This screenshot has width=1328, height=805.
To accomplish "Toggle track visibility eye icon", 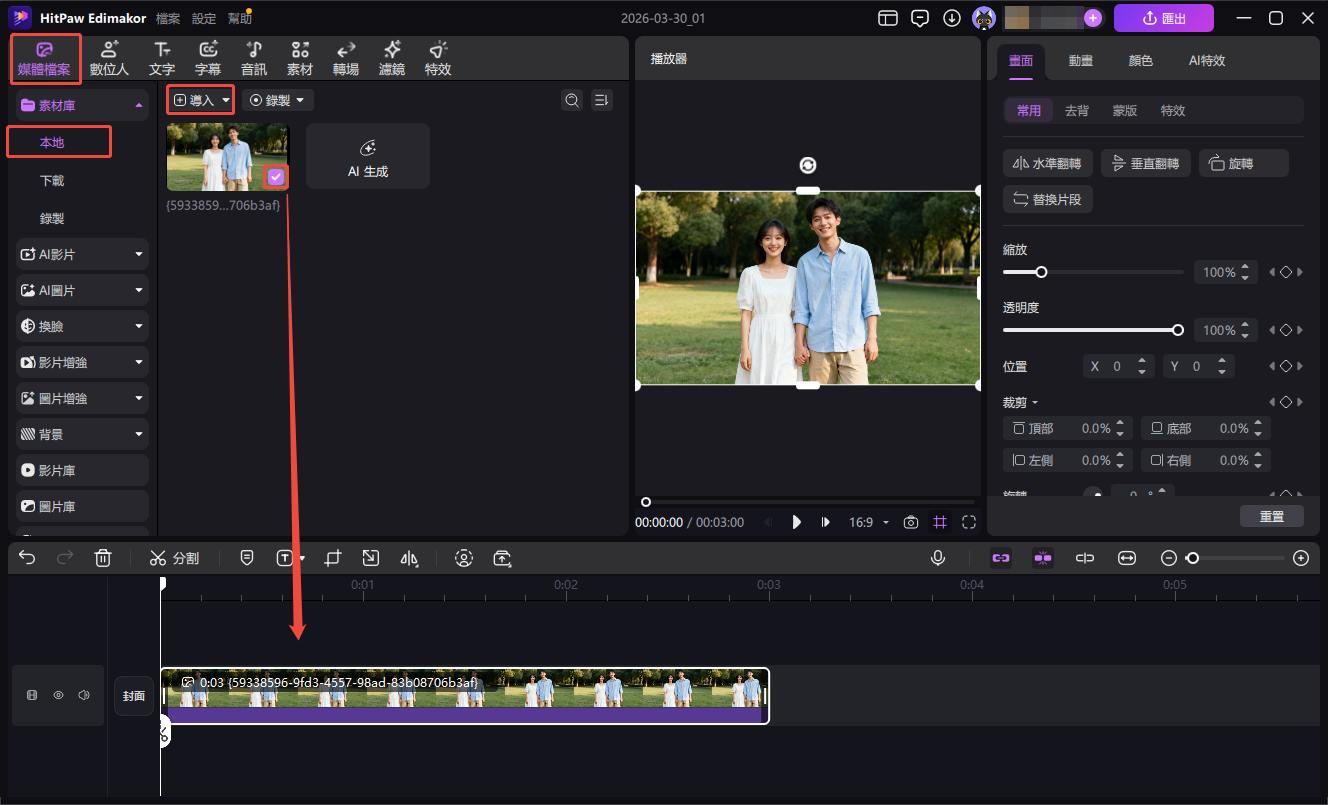I will point(58,695).
